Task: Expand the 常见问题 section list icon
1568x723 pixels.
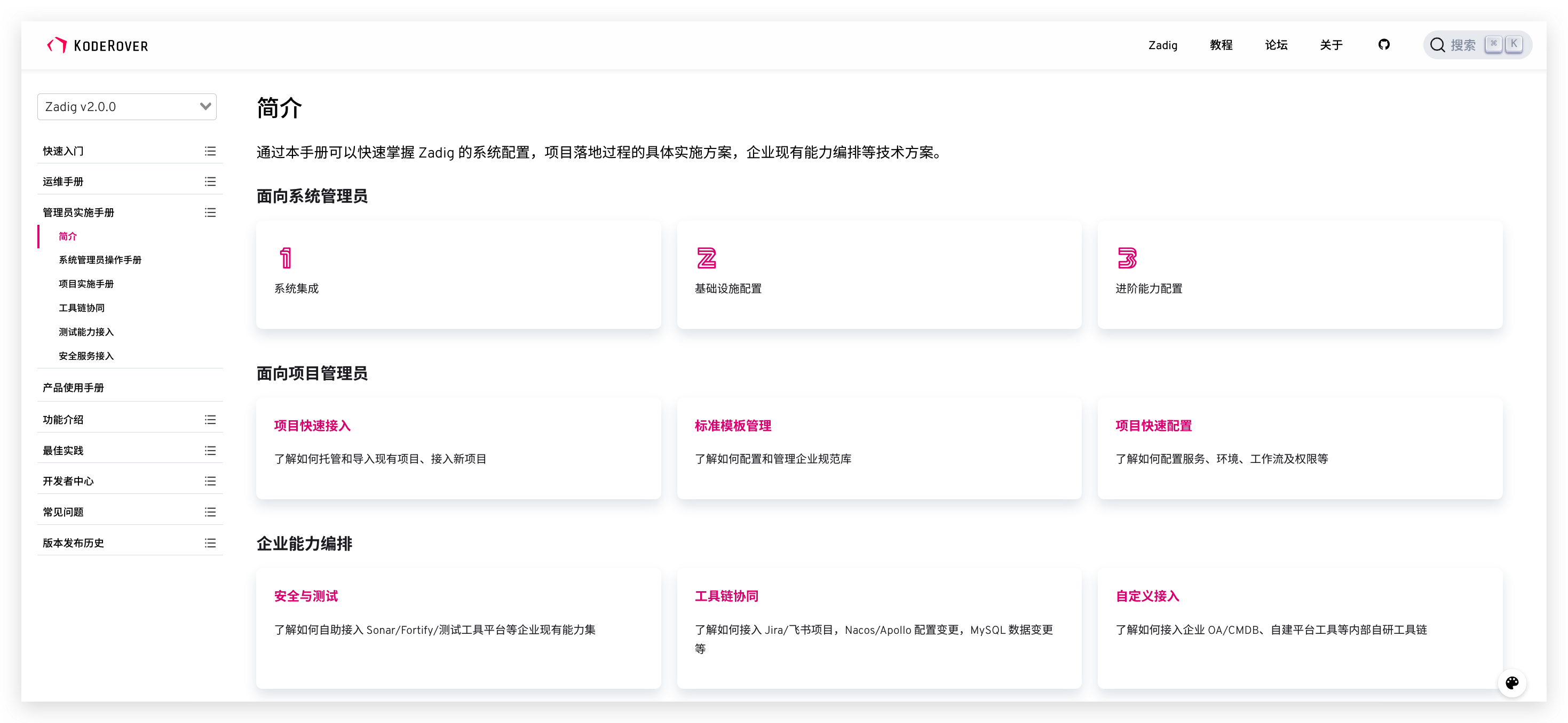Action: point(210,512)
